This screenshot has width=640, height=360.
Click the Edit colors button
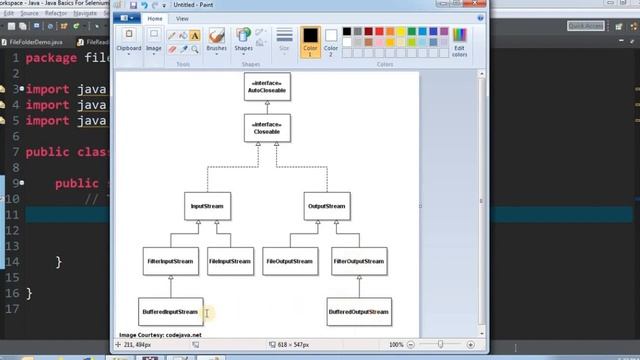pos(459,42)
